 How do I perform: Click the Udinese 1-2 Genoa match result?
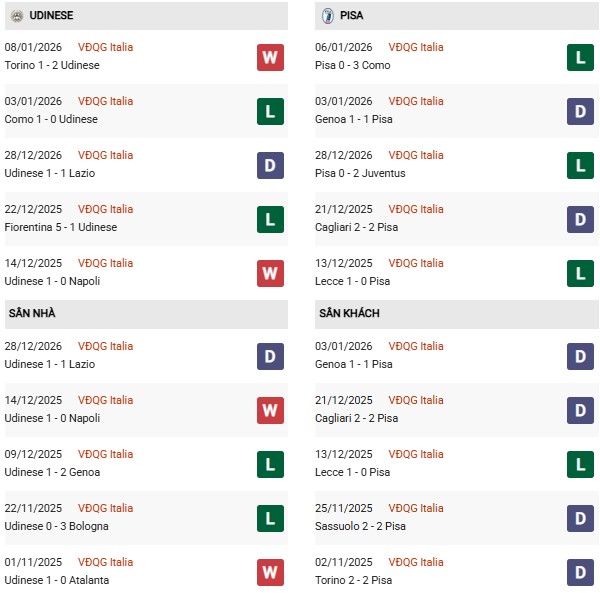(x=52, y=472)
